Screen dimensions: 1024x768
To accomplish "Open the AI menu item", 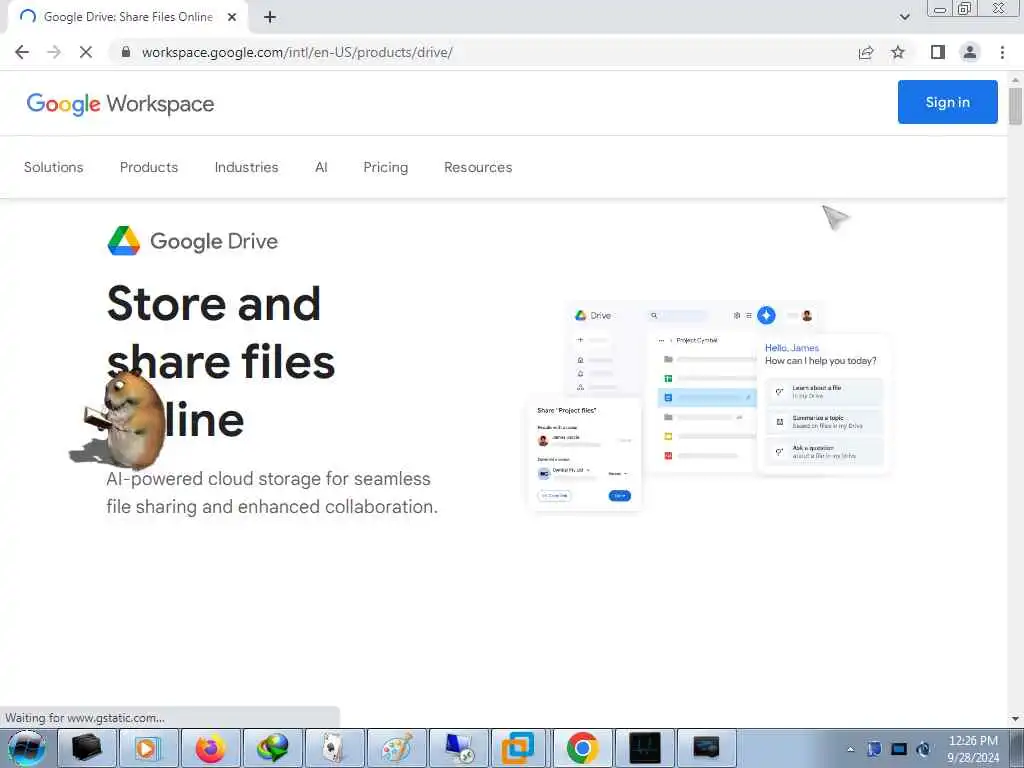I will pyautogui.click(x=321, y=167).
